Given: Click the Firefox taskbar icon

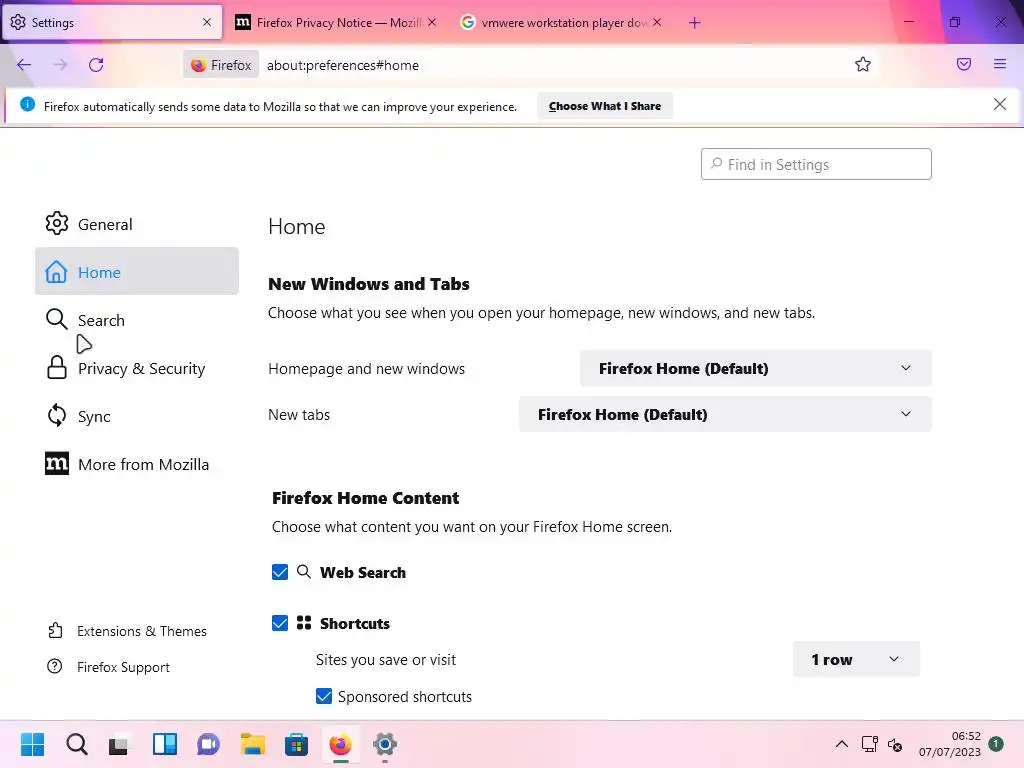Looking at the screenshot, I should point(340,744).
